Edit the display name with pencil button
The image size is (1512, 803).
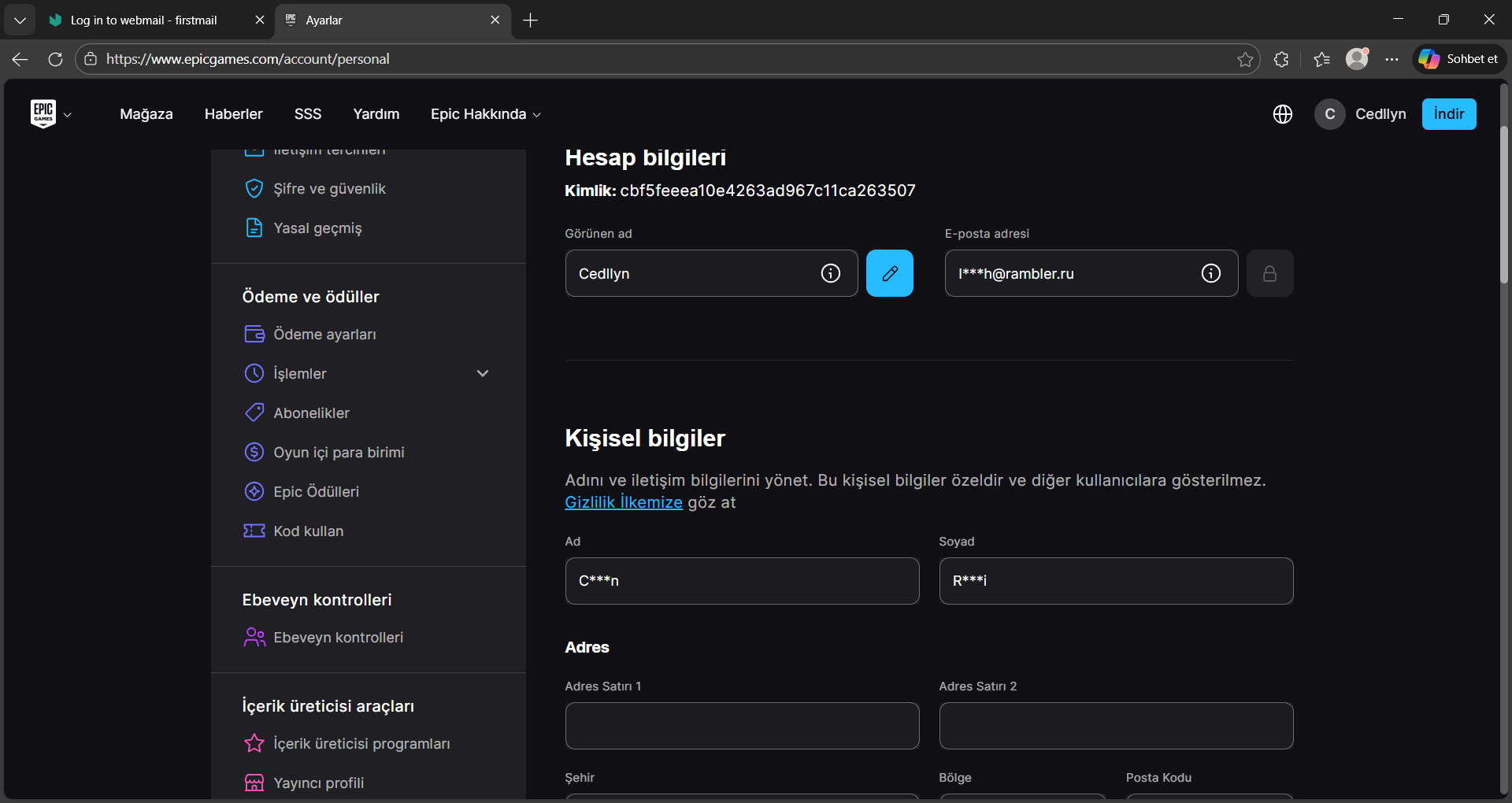pos(890,273)
